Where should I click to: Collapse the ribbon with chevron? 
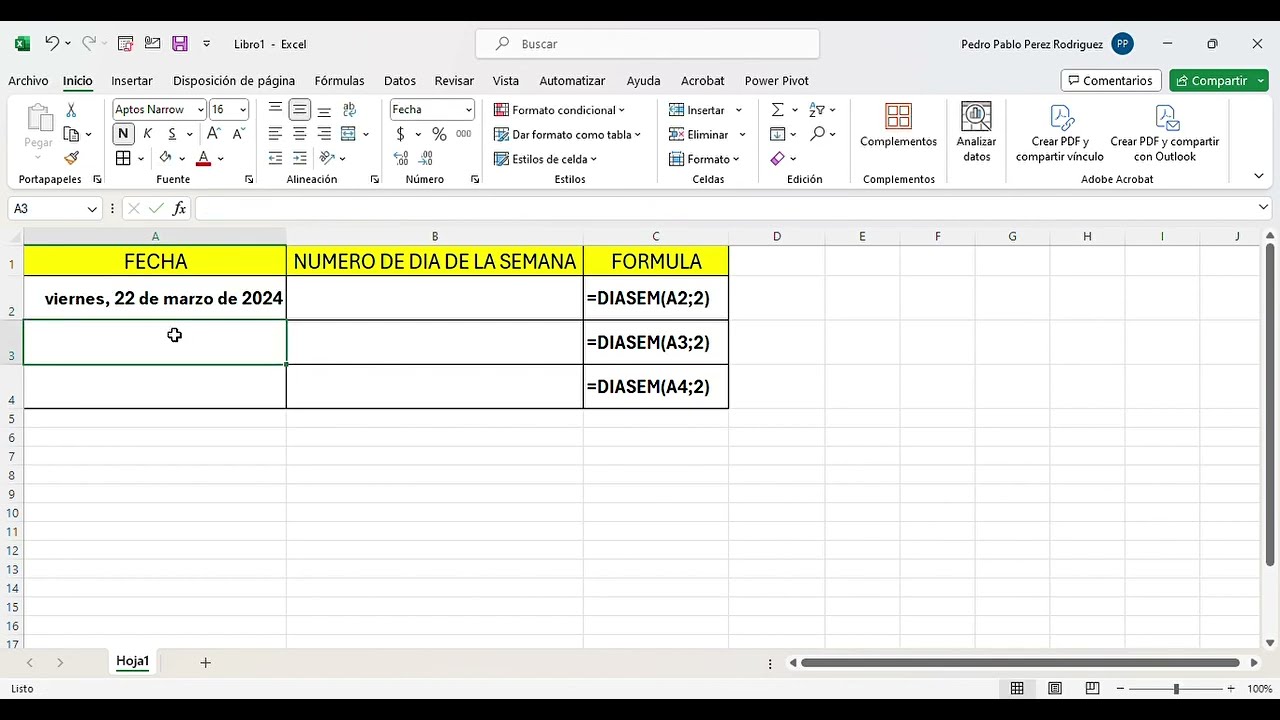(x=1258, y=176)
